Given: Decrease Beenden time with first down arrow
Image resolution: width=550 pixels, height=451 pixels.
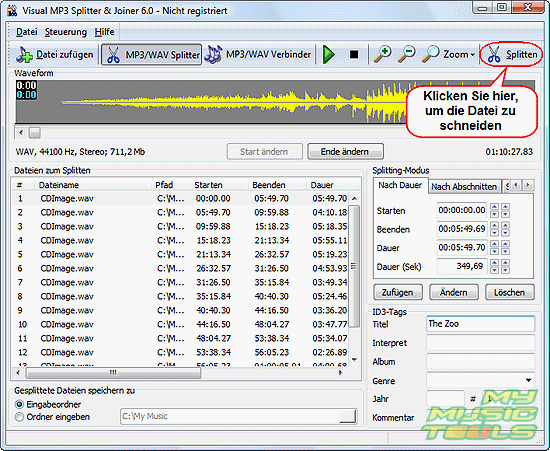Looking at the screenshot, I should 494,233.
